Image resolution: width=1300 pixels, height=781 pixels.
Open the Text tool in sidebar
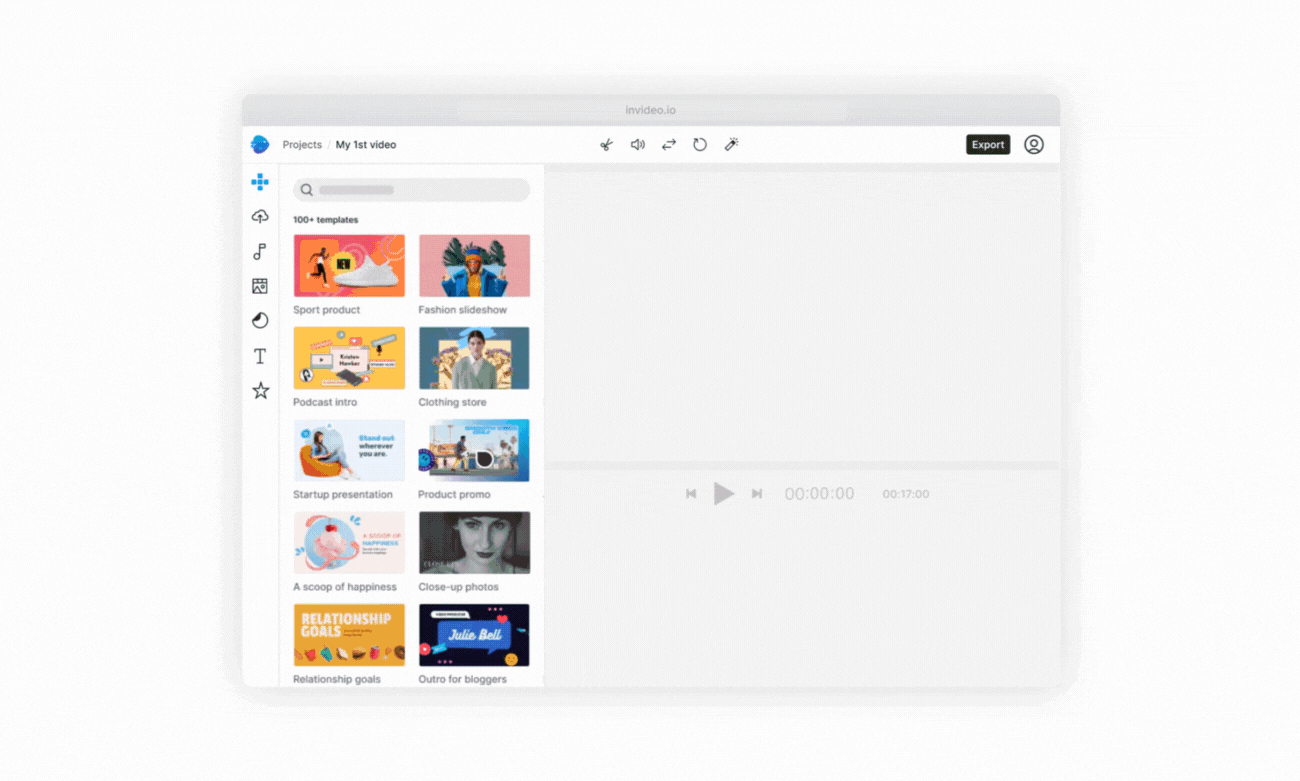[x=260, y=356]
